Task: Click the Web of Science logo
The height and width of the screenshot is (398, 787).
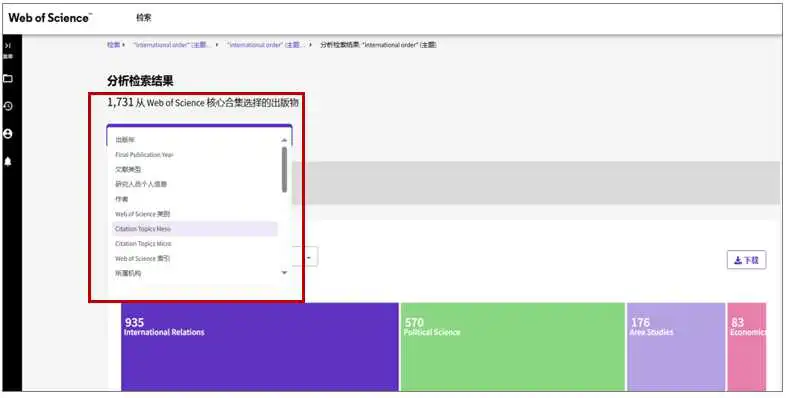Action: pyautogui.click(x=50, y=18)
